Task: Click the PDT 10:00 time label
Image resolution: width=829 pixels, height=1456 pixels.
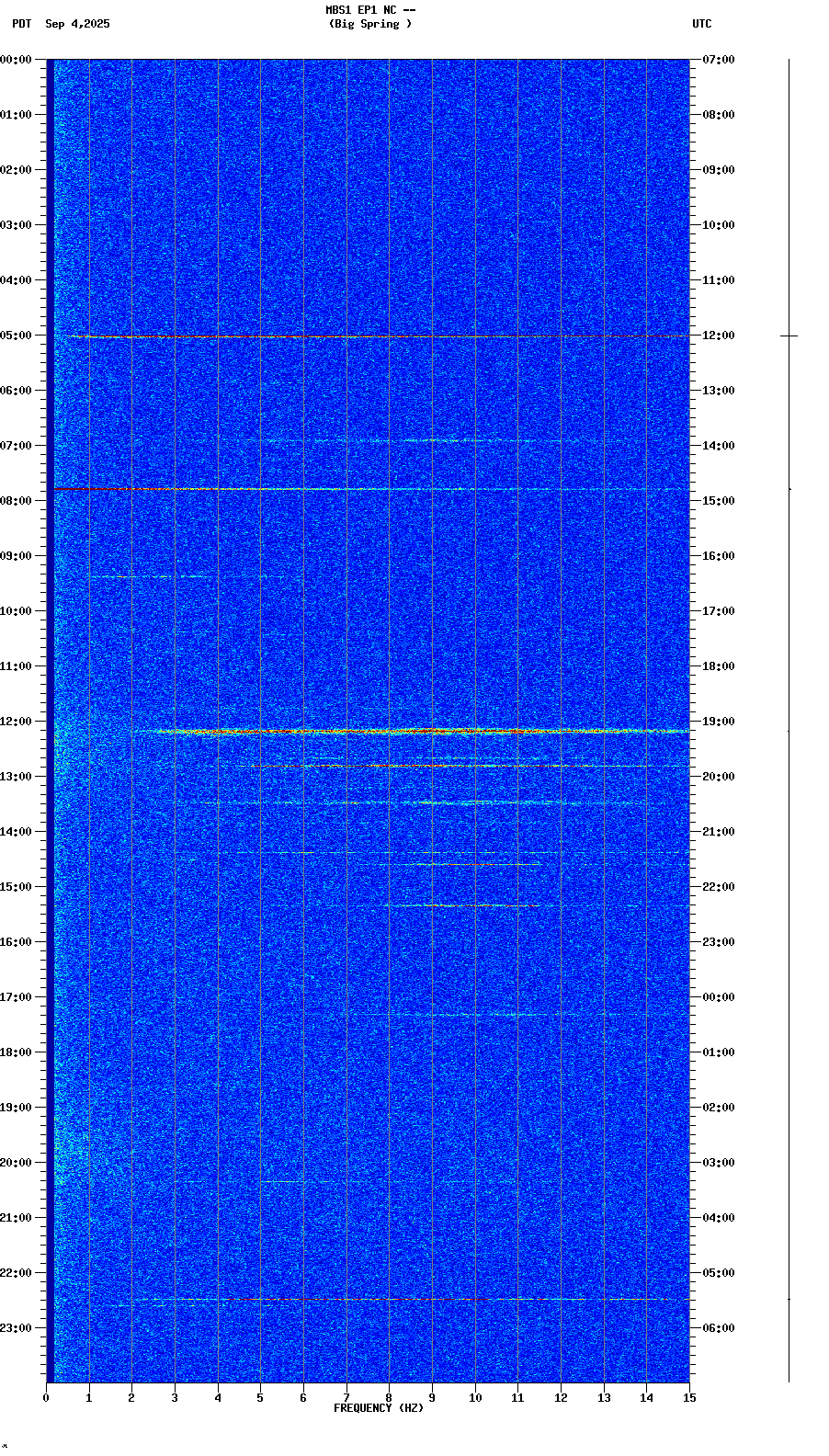Action: (x=16, y=611)
